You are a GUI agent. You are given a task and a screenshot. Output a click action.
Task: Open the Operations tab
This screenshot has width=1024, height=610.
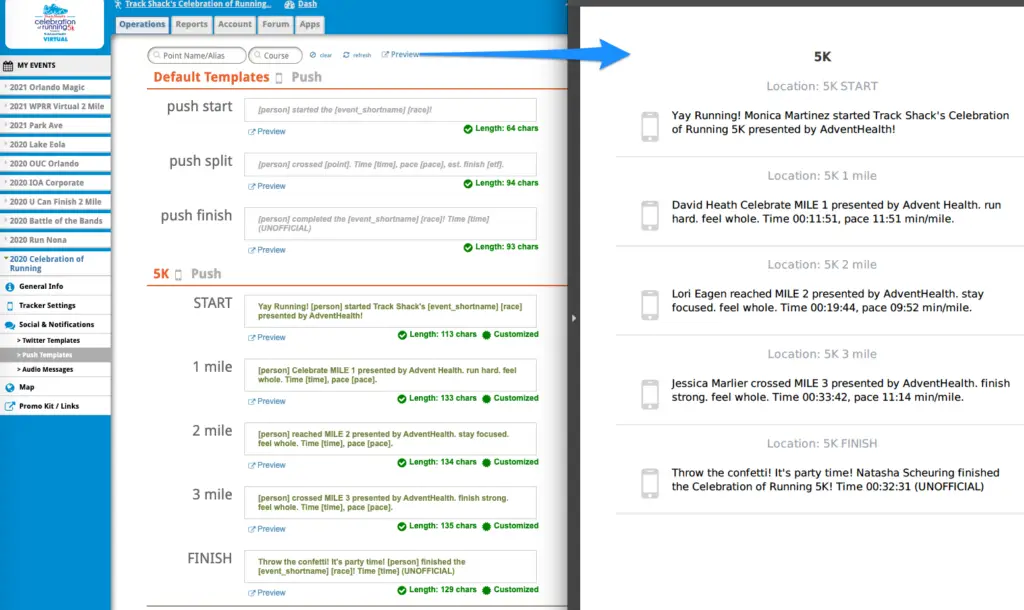pos(142,24)
